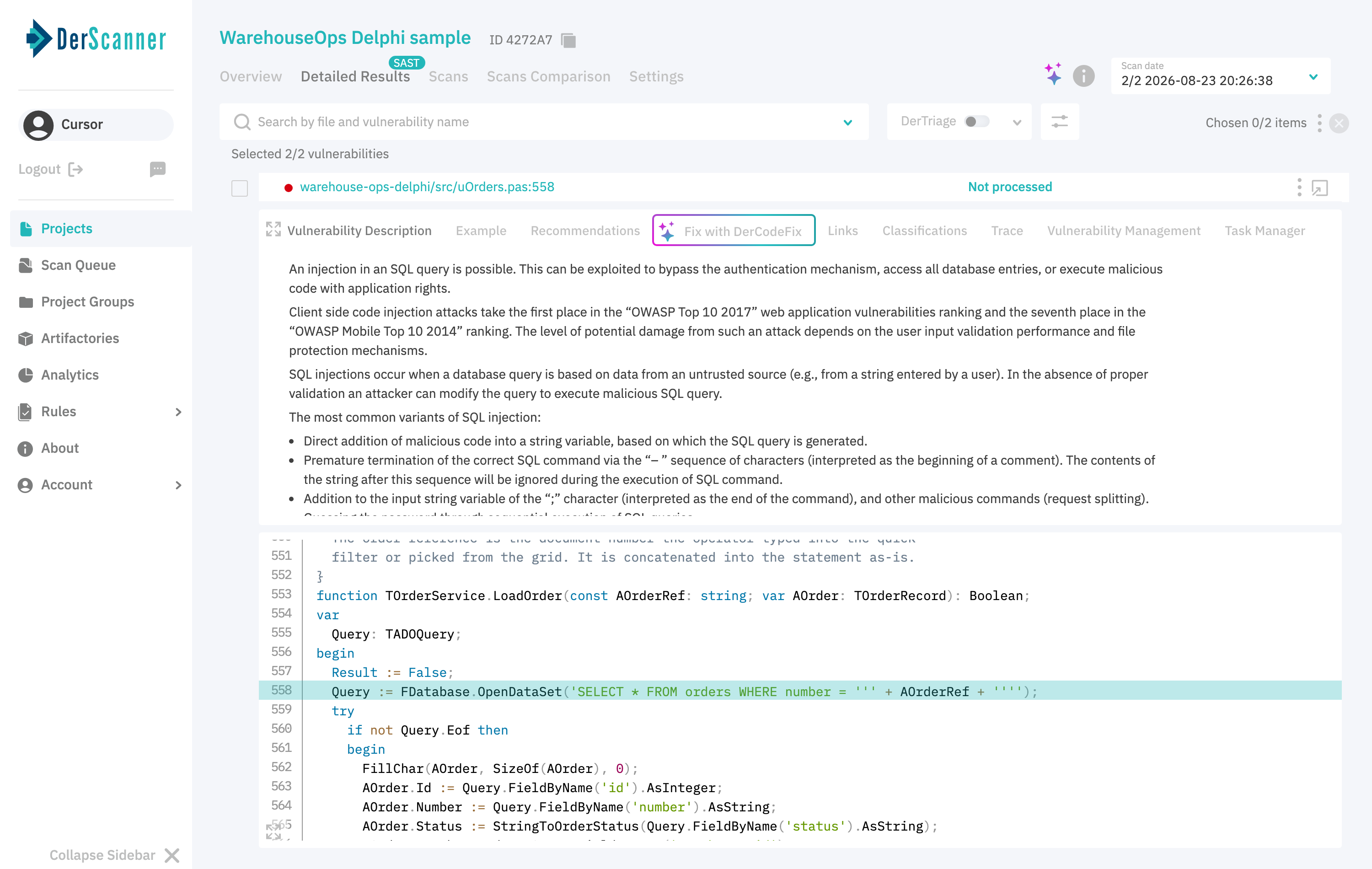Open the filter settings sliders icon

1059,122
